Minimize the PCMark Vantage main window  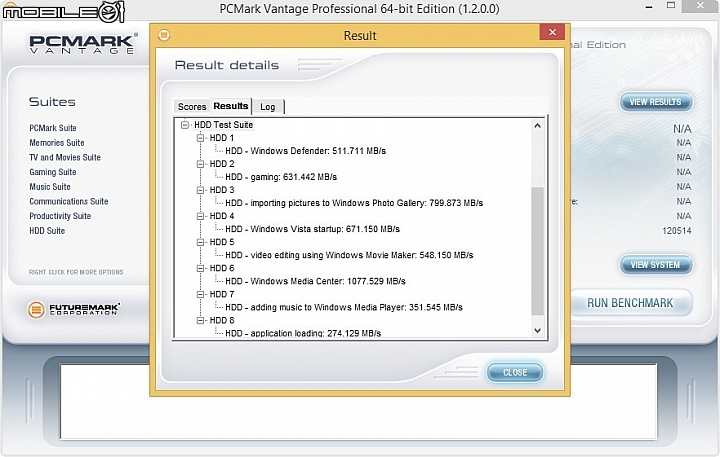(x=649, y=7)
